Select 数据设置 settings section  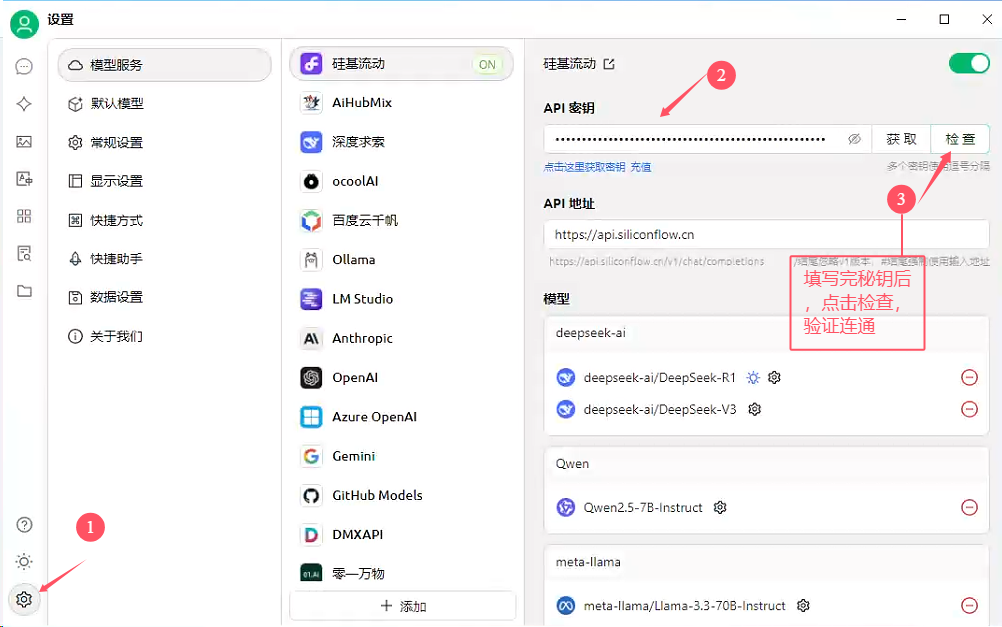pos(165,297)
